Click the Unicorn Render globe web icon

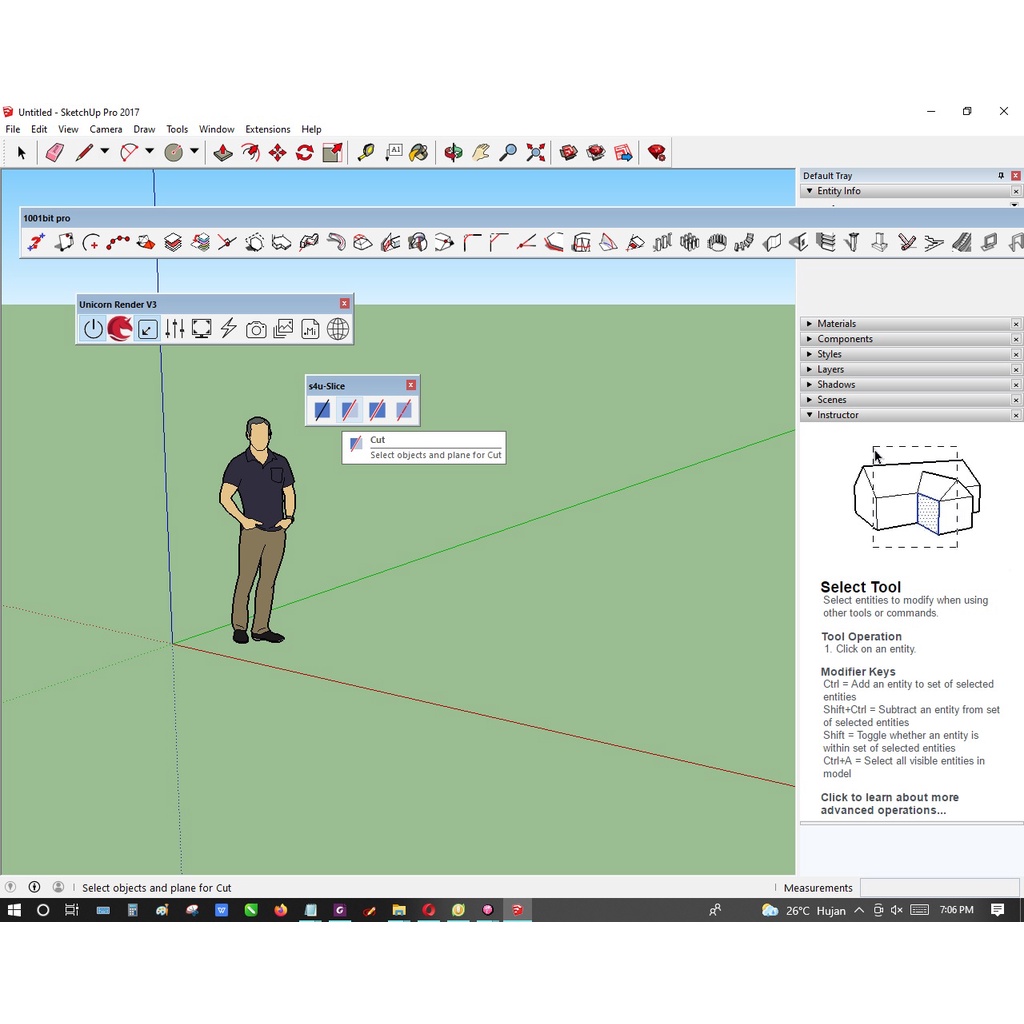pyautogui.click(x=338, y=328)
